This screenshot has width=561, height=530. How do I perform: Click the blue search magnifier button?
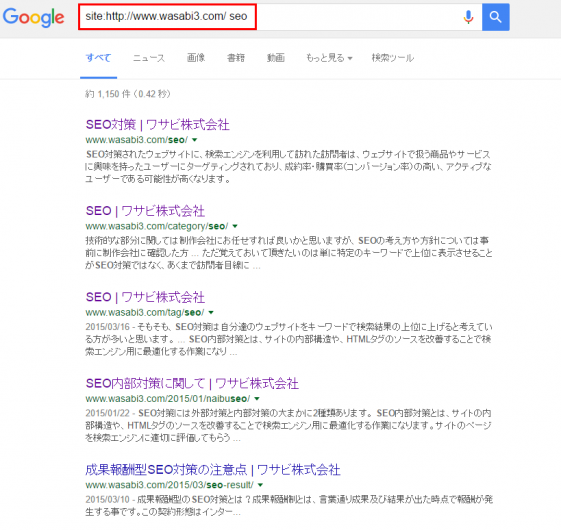click(x=496, y=17)
